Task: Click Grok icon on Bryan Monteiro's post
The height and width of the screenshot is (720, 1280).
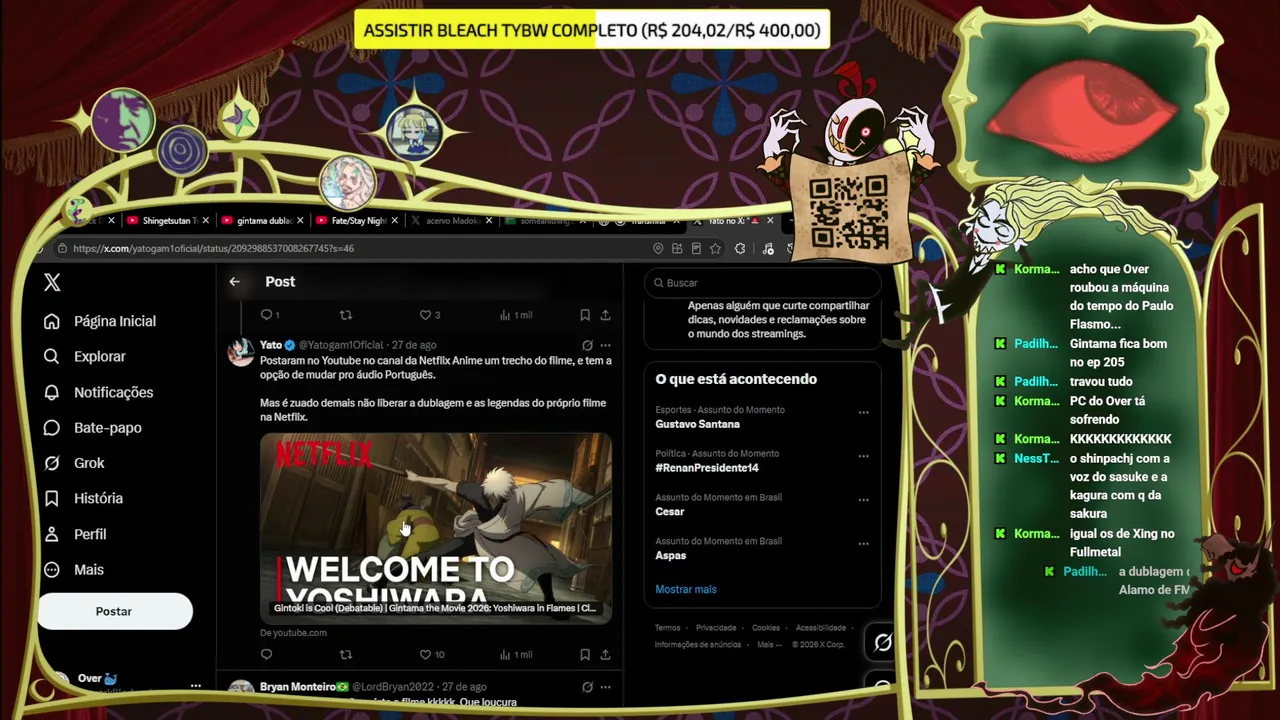Action: pyautogui.click(x=587, y=687)
